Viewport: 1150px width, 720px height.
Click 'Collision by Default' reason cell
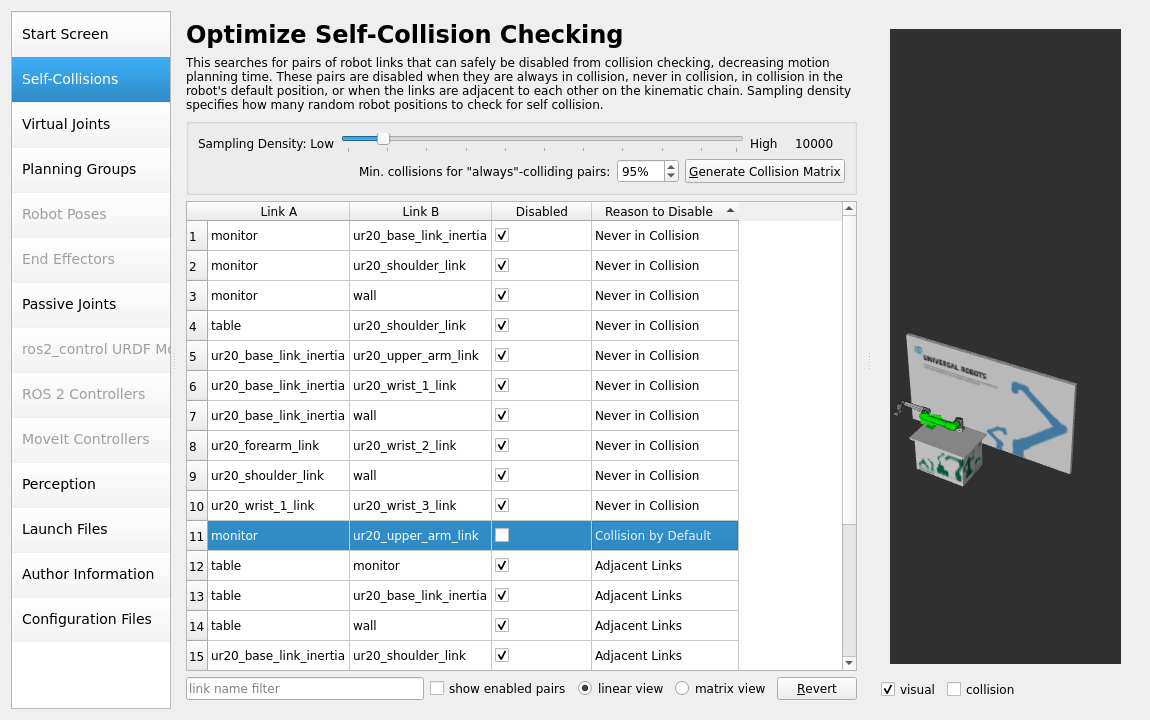664,536
